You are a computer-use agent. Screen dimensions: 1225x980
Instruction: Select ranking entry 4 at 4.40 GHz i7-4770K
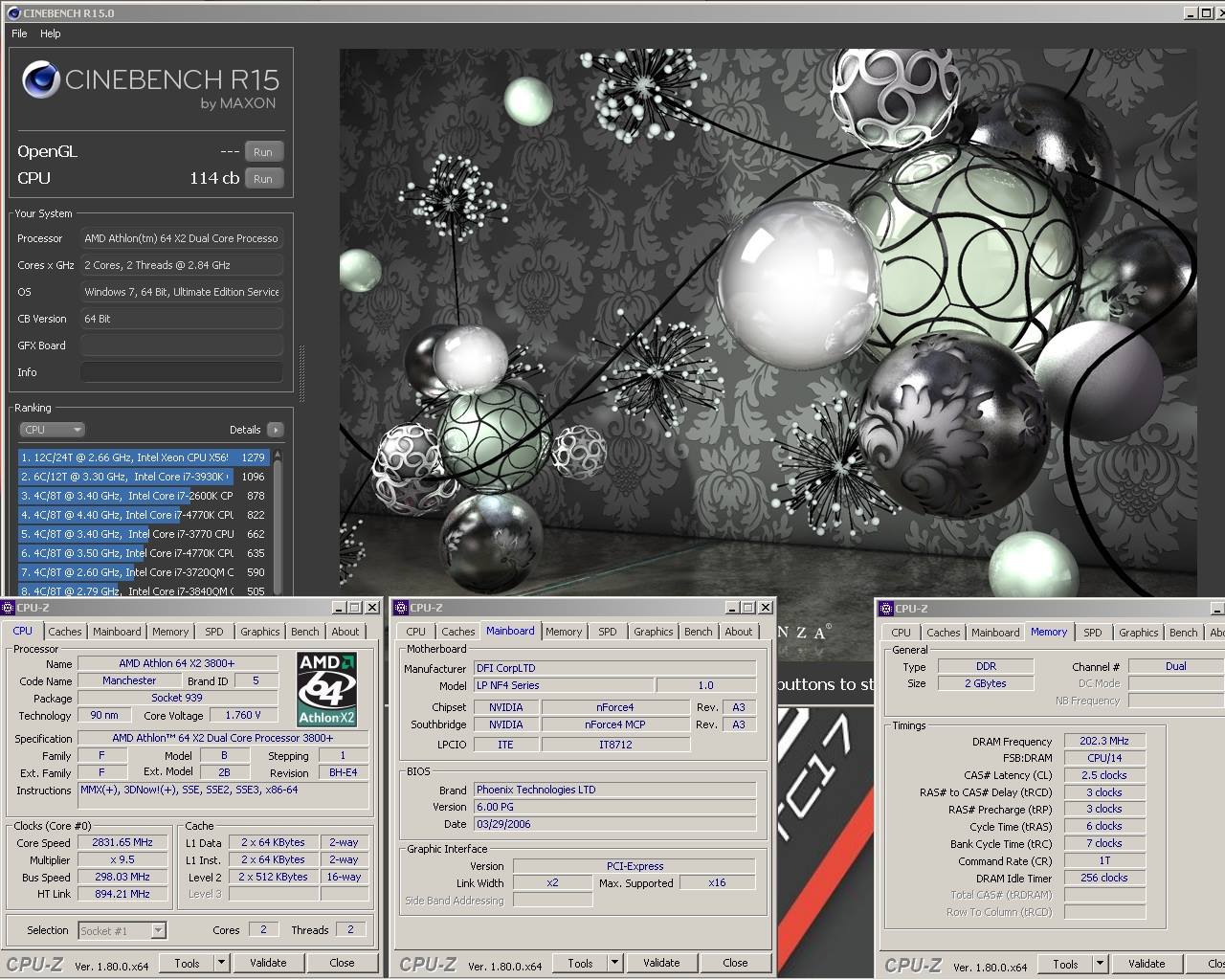[x=144, y=515]
